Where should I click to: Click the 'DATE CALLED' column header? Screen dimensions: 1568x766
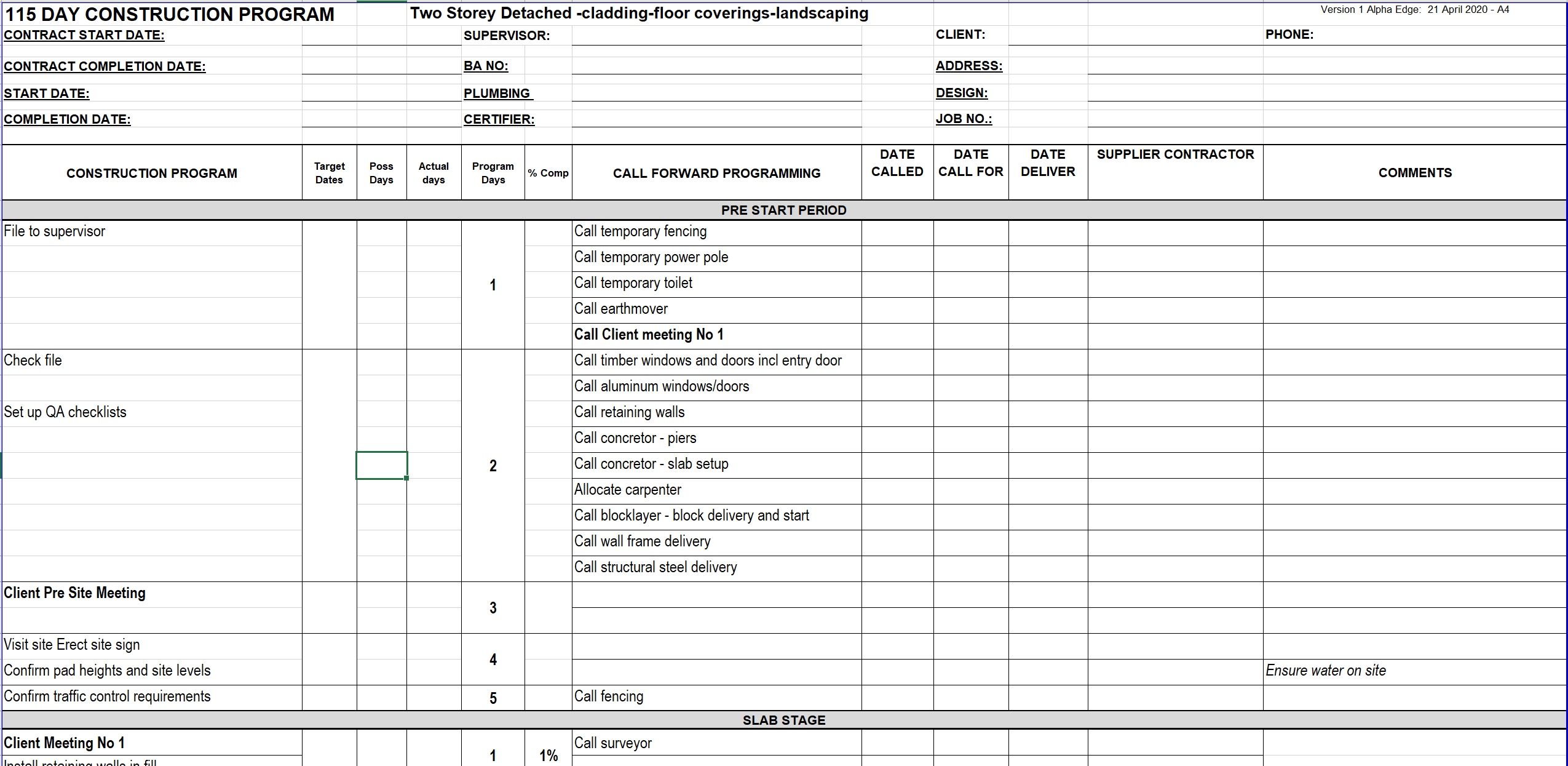[x=897, y=163]
